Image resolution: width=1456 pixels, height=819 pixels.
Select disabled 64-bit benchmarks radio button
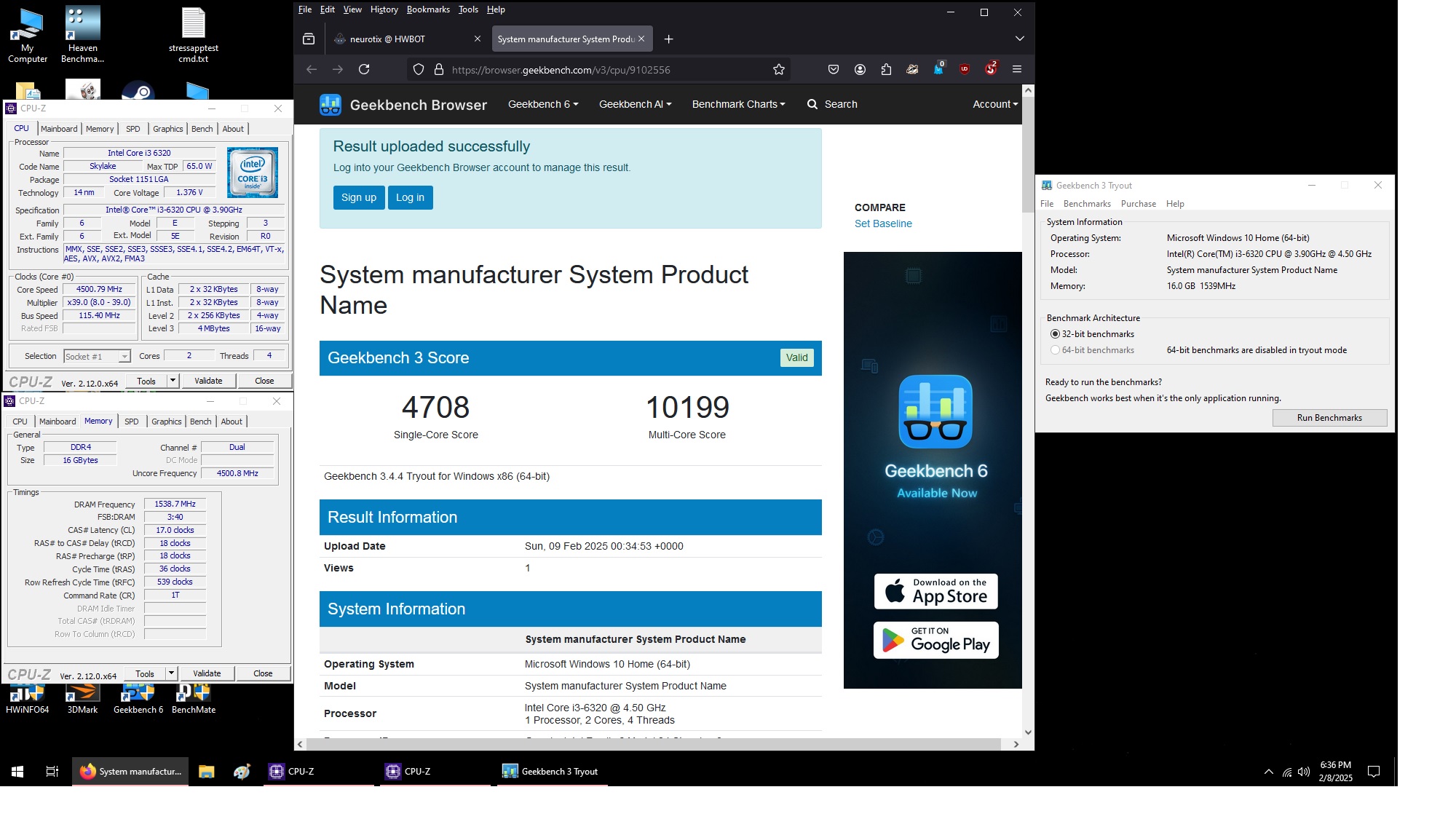point(1055,350)
